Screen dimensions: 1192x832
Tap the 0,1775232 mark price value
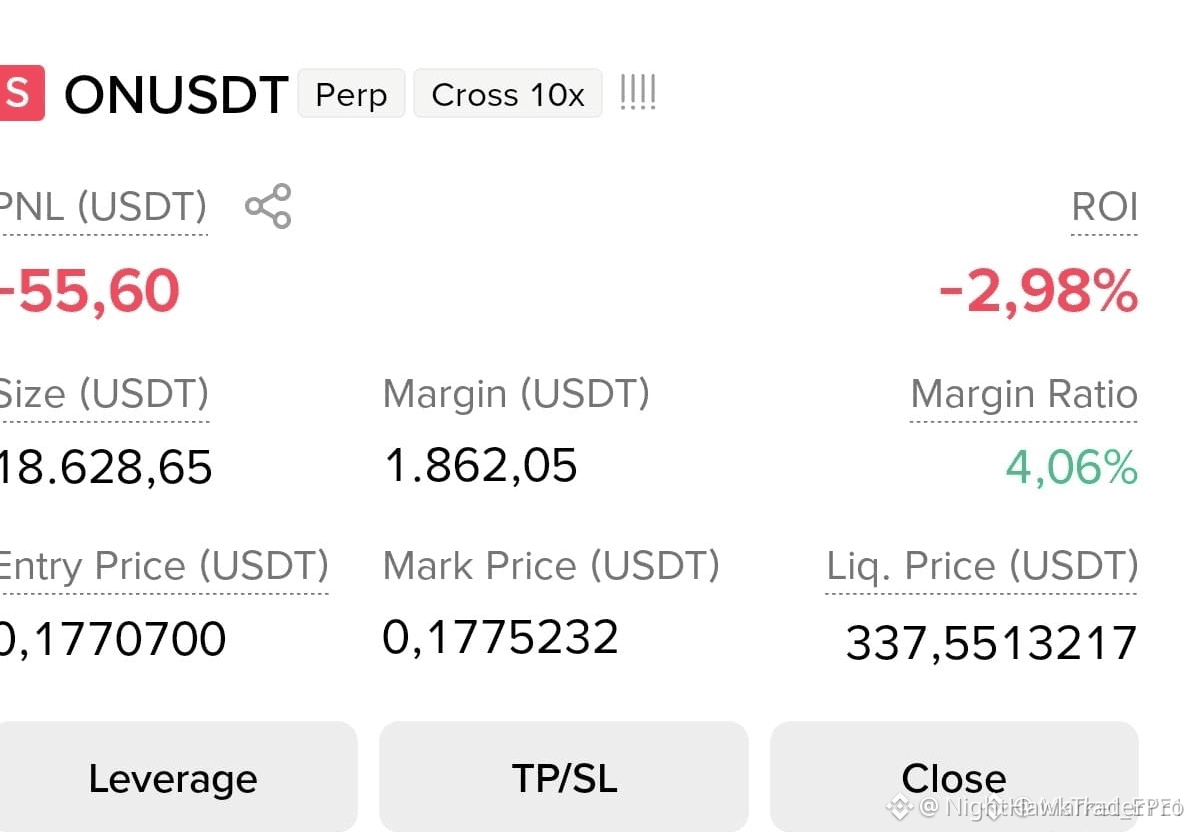point(500,637)
